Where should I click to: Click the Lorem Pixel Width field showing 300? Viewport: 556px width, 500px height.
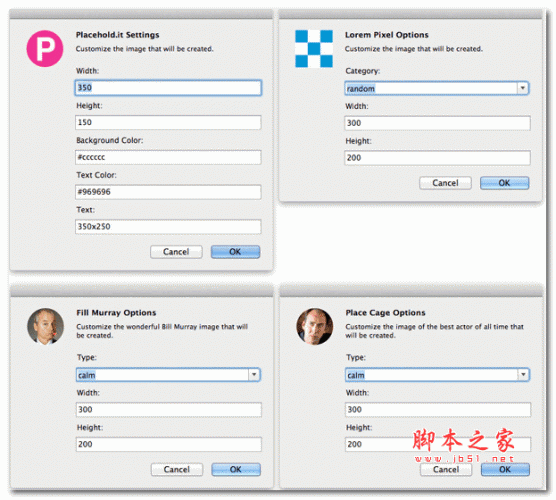437,123
